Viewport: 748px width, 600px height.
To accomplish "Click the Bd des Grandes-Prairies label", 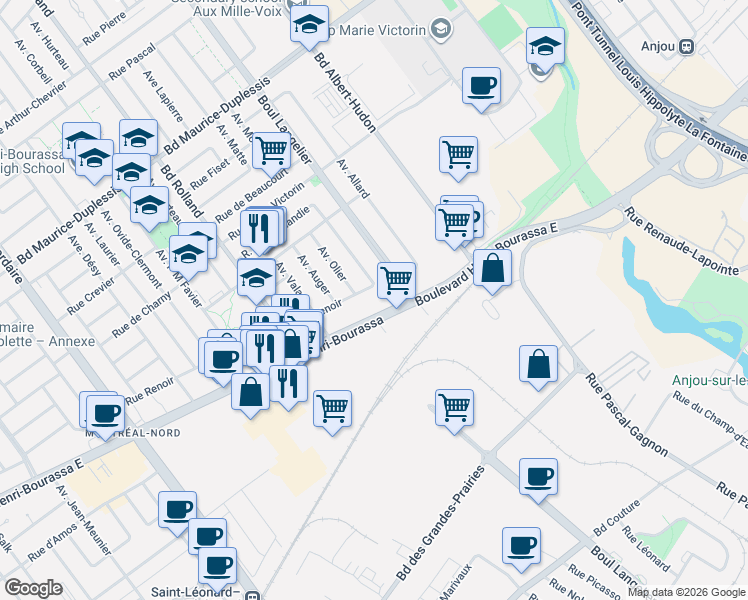I will [x=440, y=523].
